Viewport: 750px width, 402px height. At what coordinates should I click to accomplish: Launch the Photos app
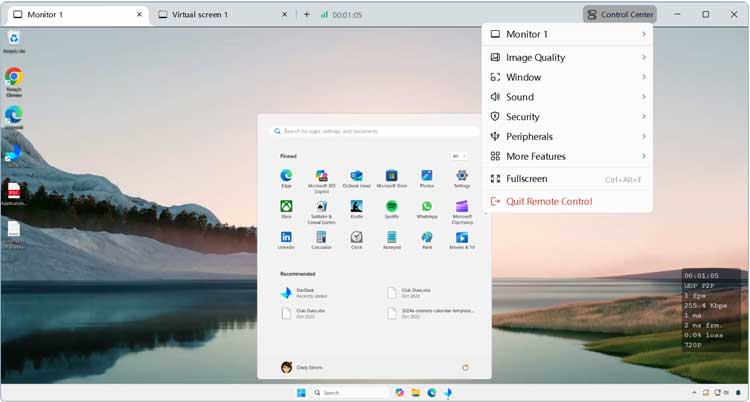pos(427,179)
